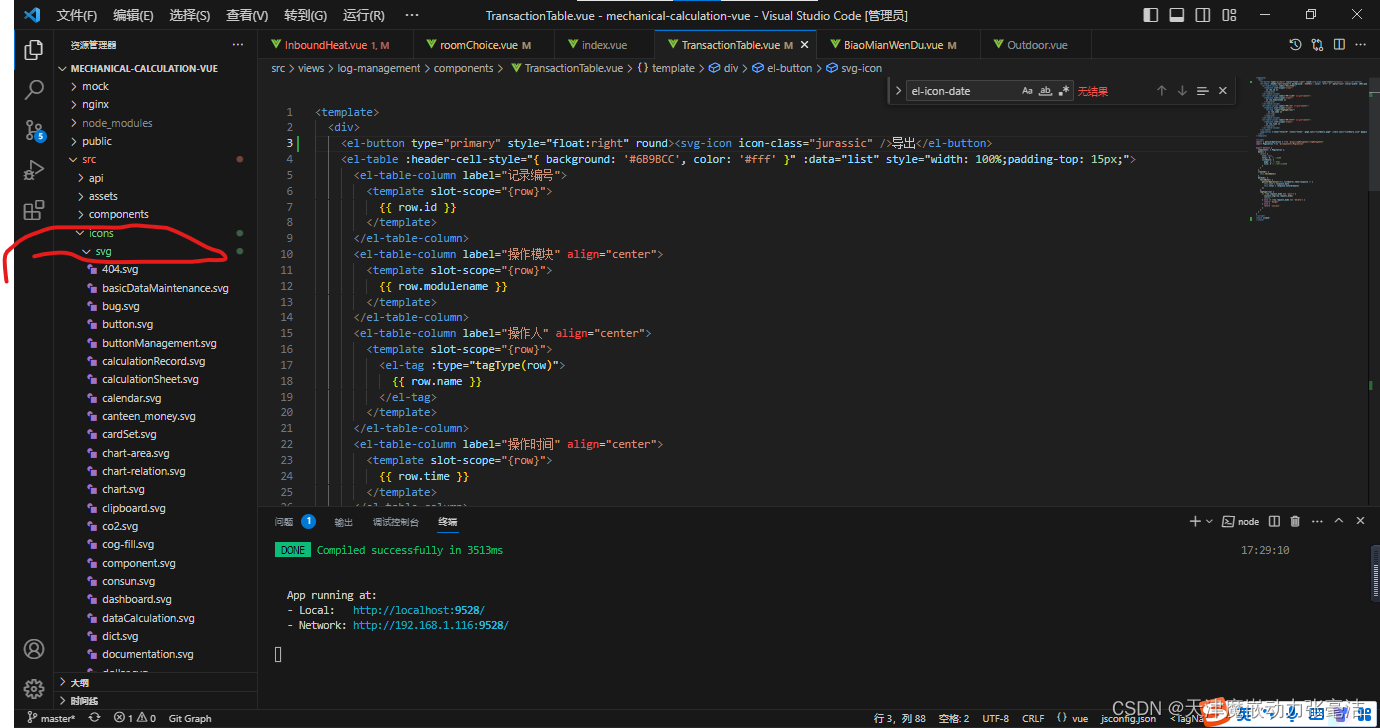Screen dimensions: 1380x728
Task: Switch to BiaoMianWenDu.vue tab
Action: [900, 45]
